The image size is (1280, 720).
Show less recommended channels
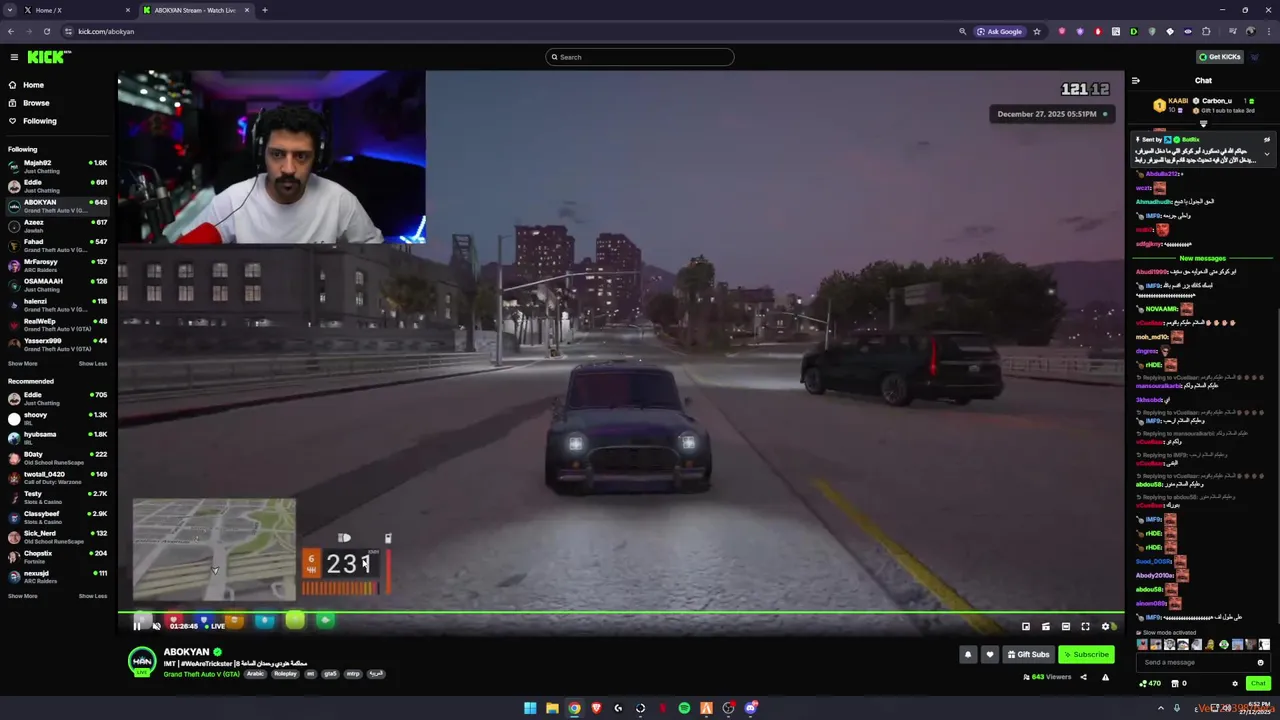[93, 596]
